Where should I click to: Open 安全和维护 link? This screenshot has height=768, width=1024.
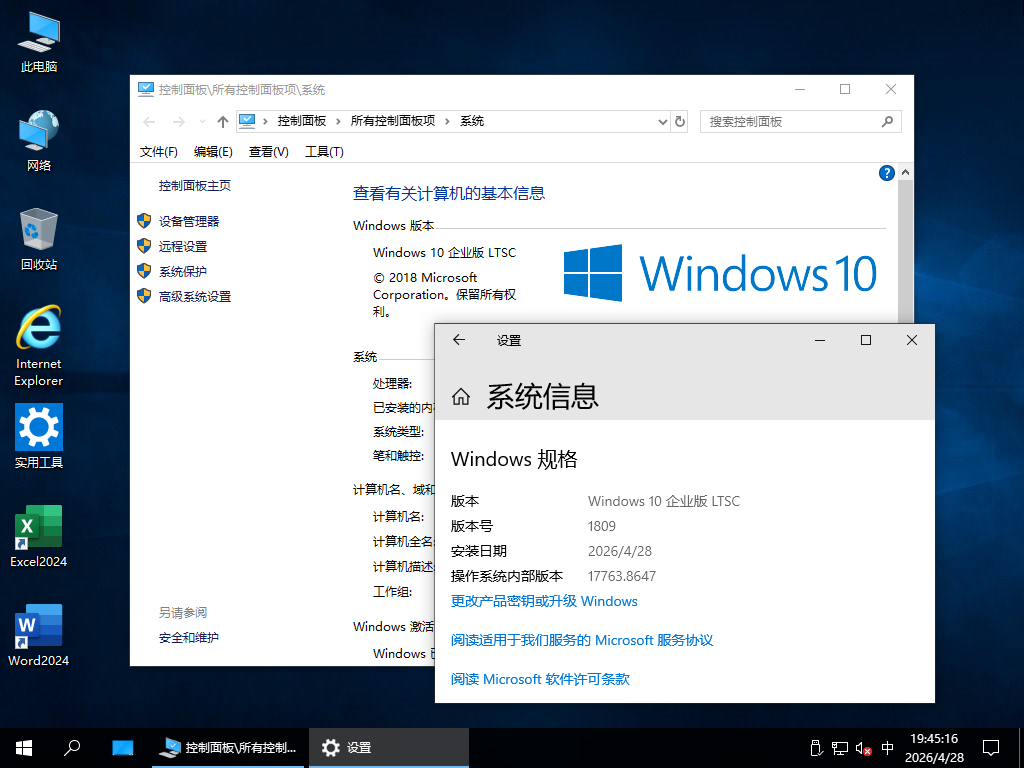click(189, 637)
